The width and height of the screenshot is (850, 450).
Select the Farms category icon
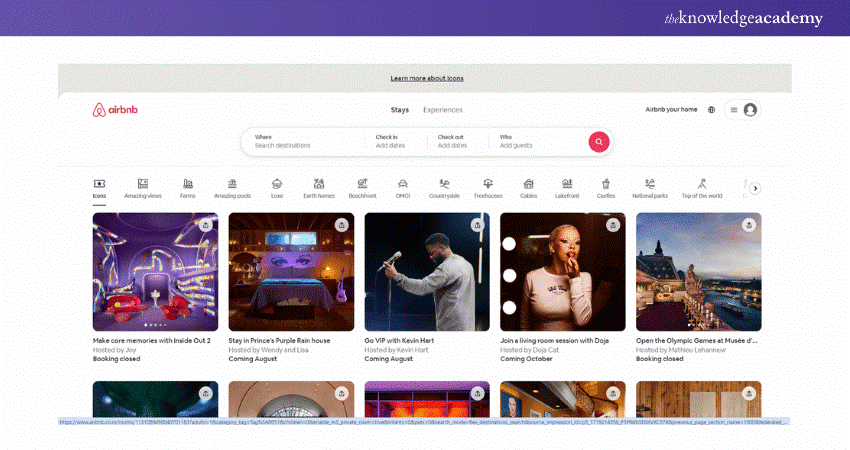(x=187, y=188)
